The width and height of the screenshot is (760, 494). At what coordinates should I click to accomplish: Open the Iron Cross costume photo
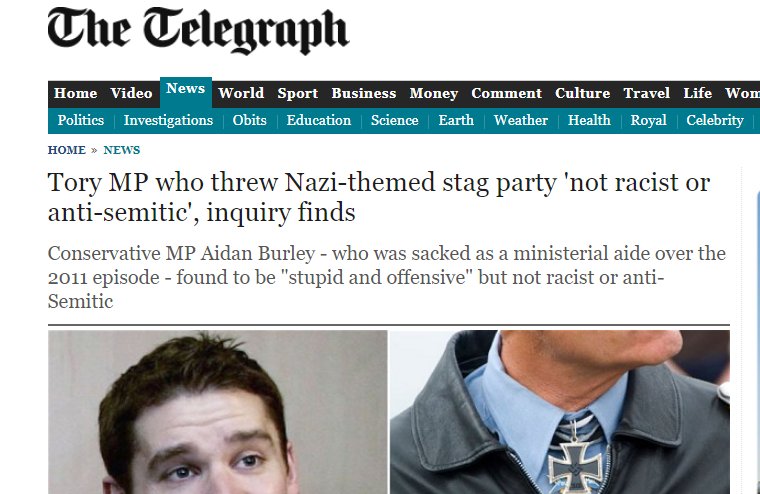(560, 412)
